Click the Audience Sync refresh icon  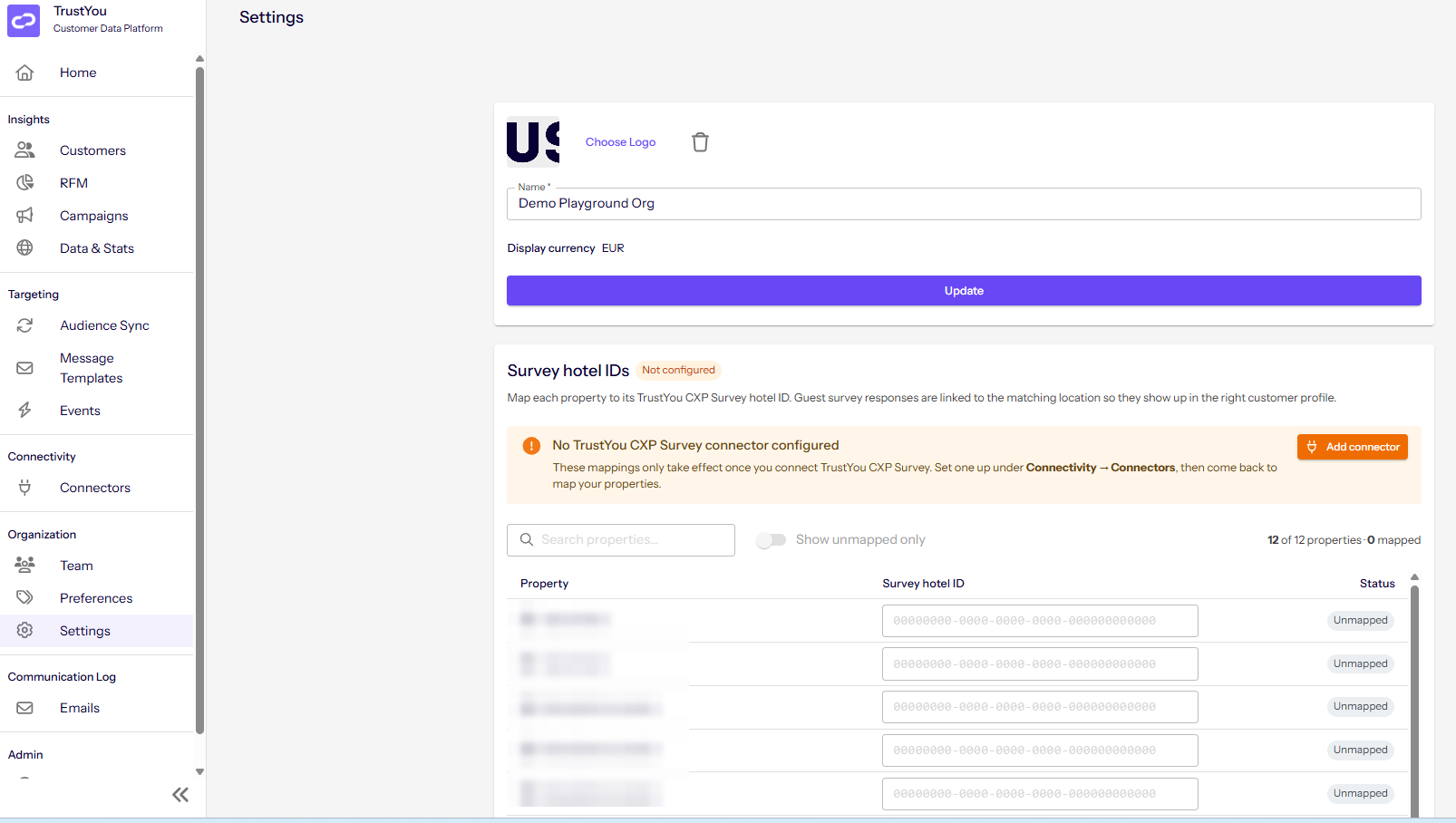[24, 325]
